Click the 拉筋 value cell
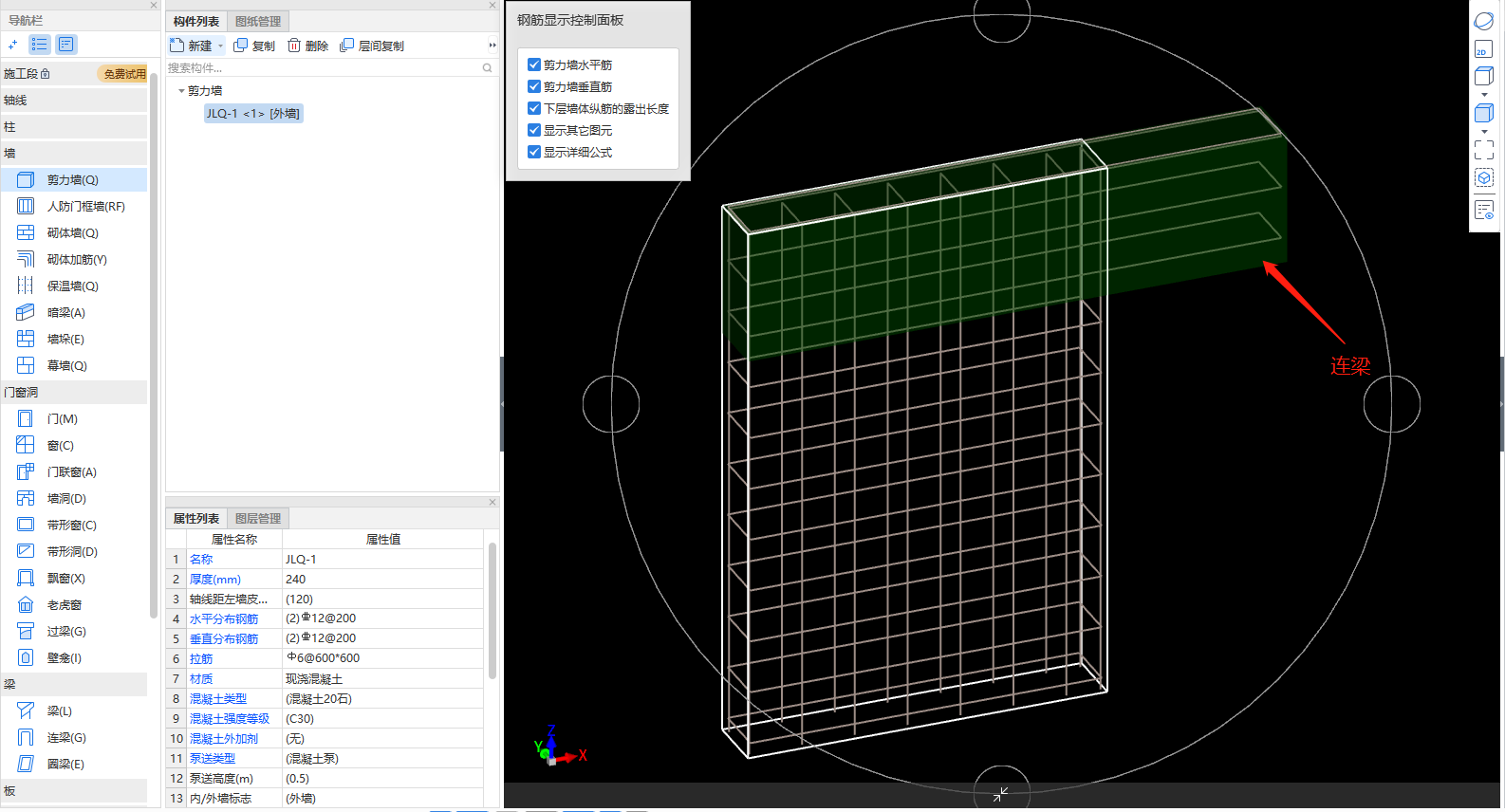Screen dimensions: 1505x812 [x=382, y=658]
